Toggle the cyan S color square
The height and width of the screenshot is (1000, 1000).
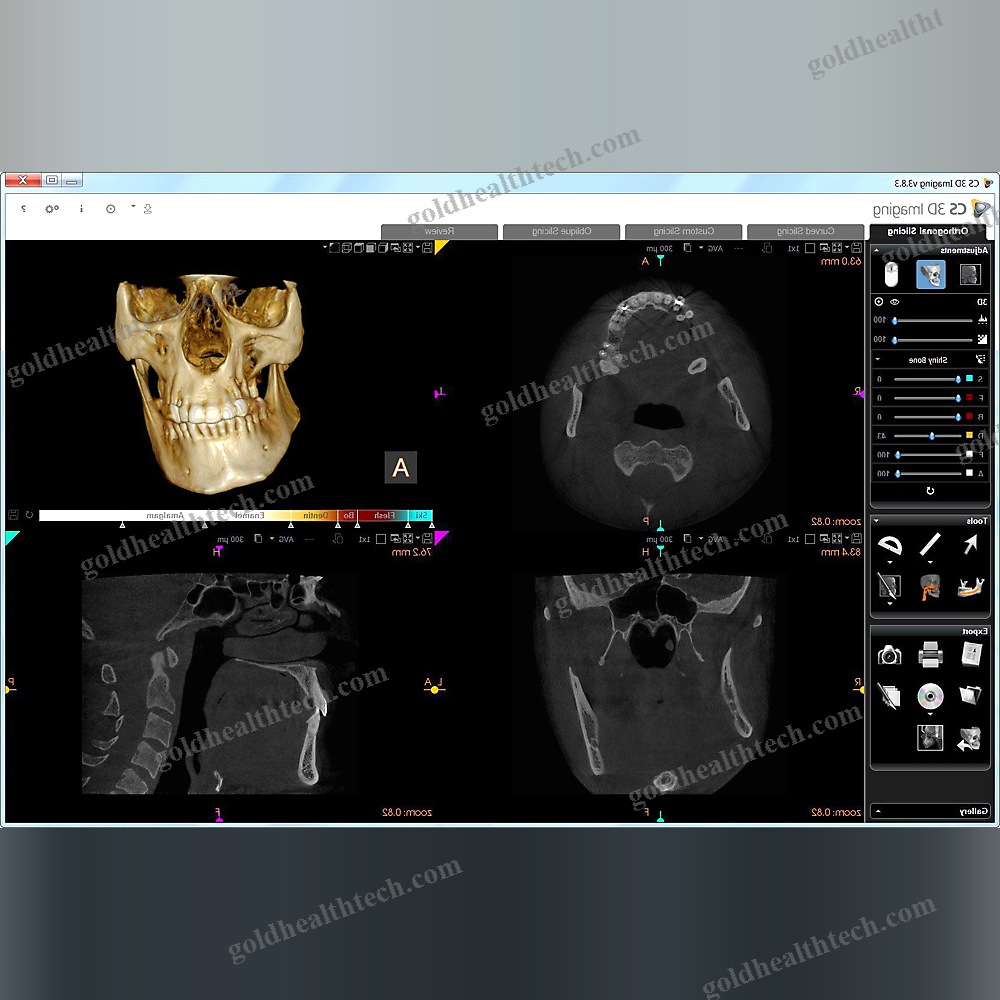[x=969, y=379]
